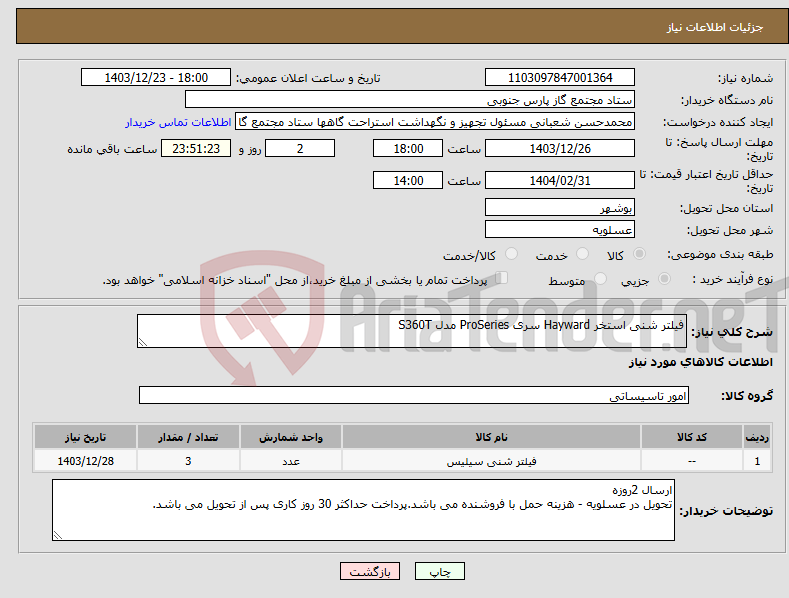The height and width of the screenshot is (598, 789).
Task: Click the اطلاعات کالاهای مورد نیاز section heading
Action: 700,362
